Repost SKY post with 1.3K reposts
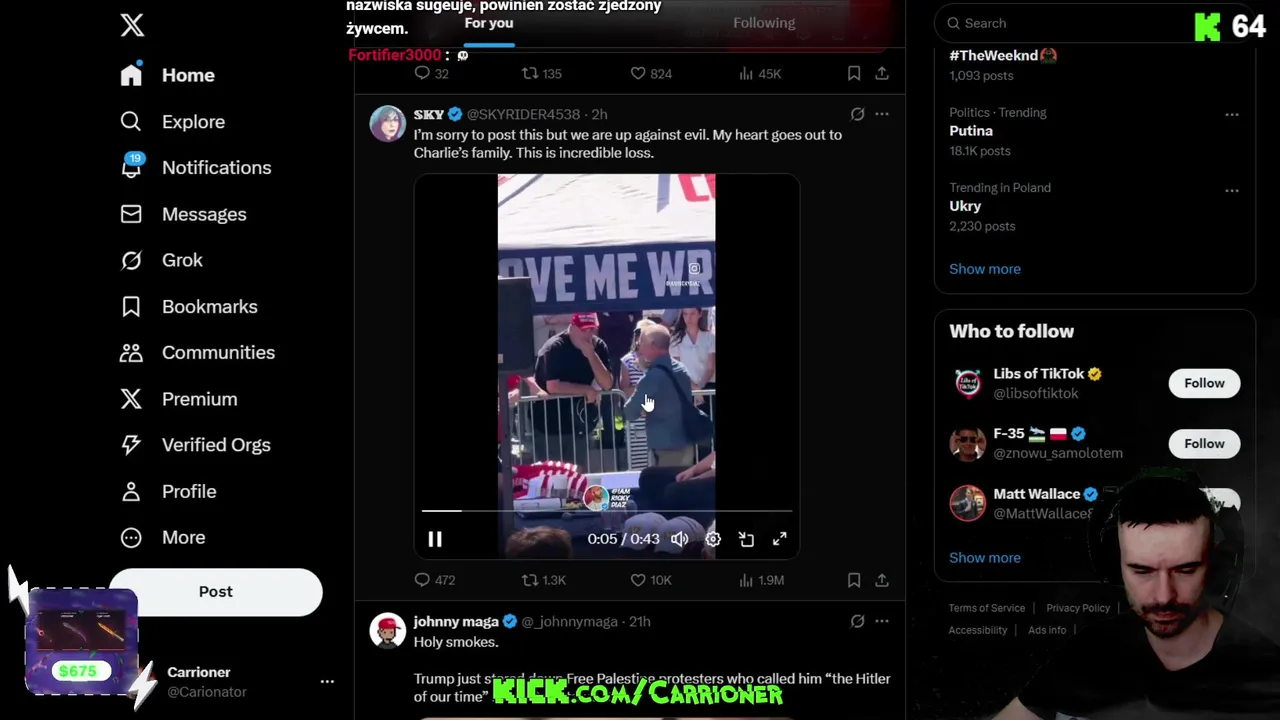Screen dimensions: 1280x720 [x=544, y=580]
